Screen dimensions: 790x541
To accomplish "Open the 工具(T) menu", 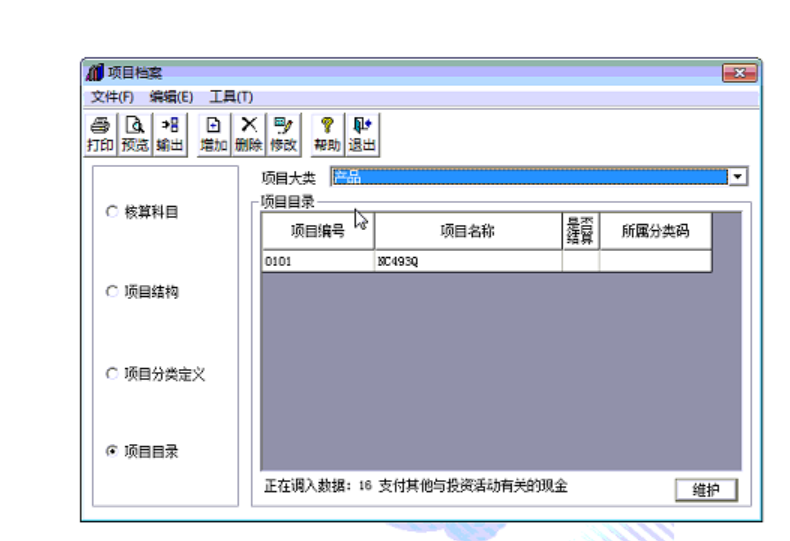I will click(231, 97).
